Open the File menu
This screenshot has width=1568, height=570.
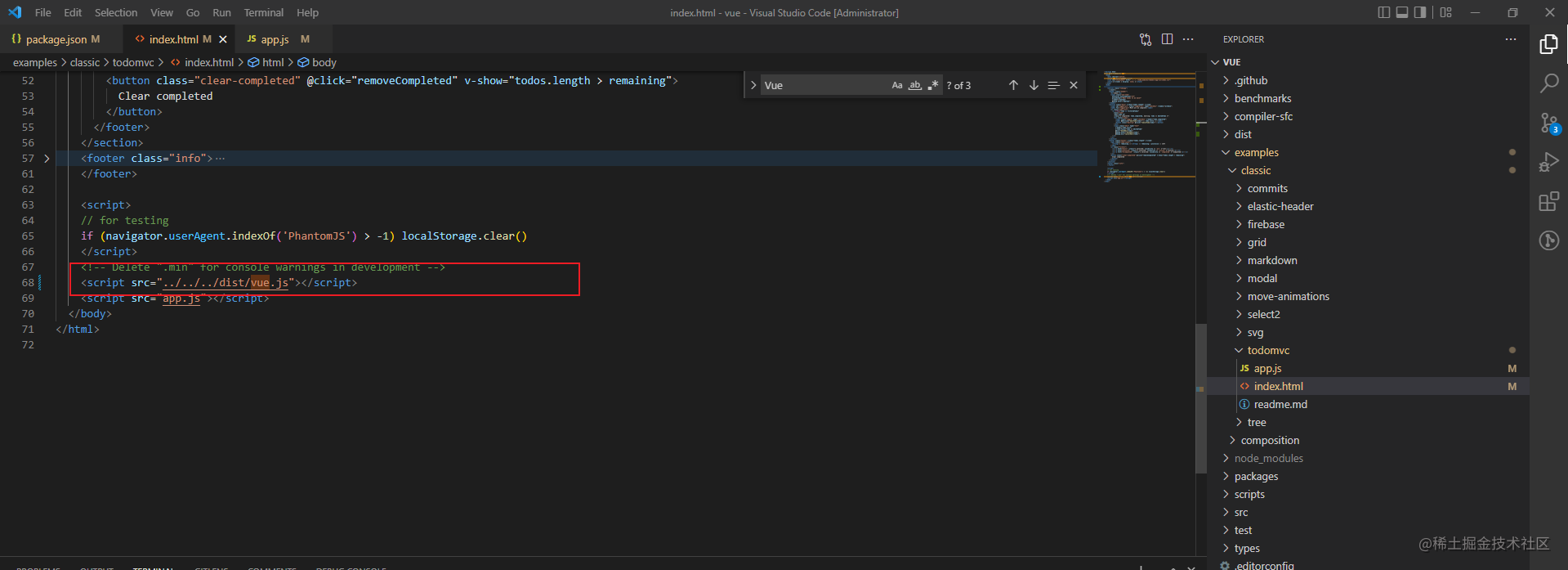(x=43, y=12)
